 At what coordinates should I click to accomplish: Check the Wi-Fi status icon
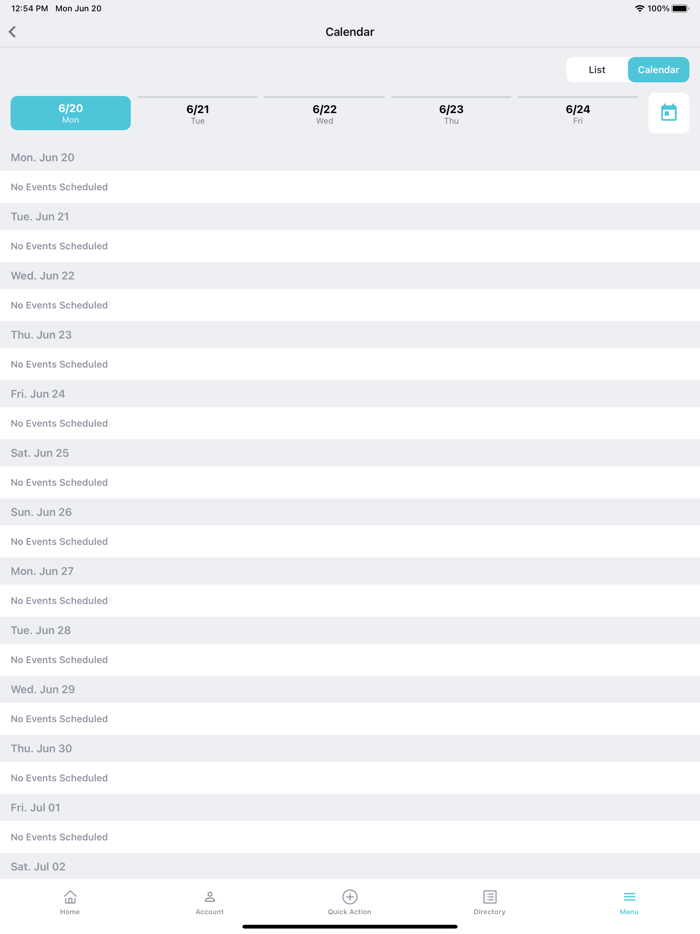pyautogui.click(x=639, y=8)
